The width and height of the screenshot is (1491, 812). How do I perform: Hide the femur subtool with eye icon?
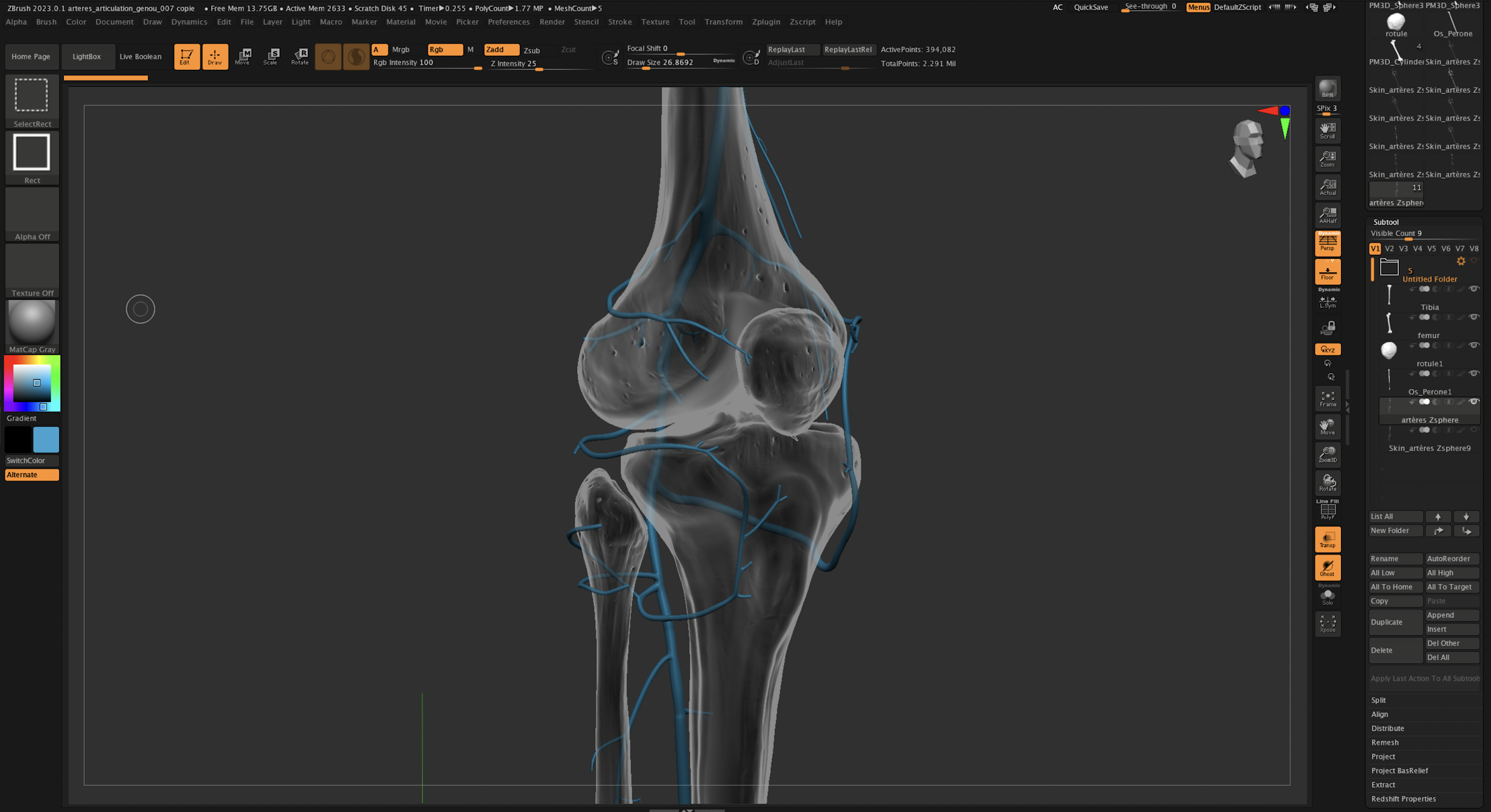point(1473,317)
